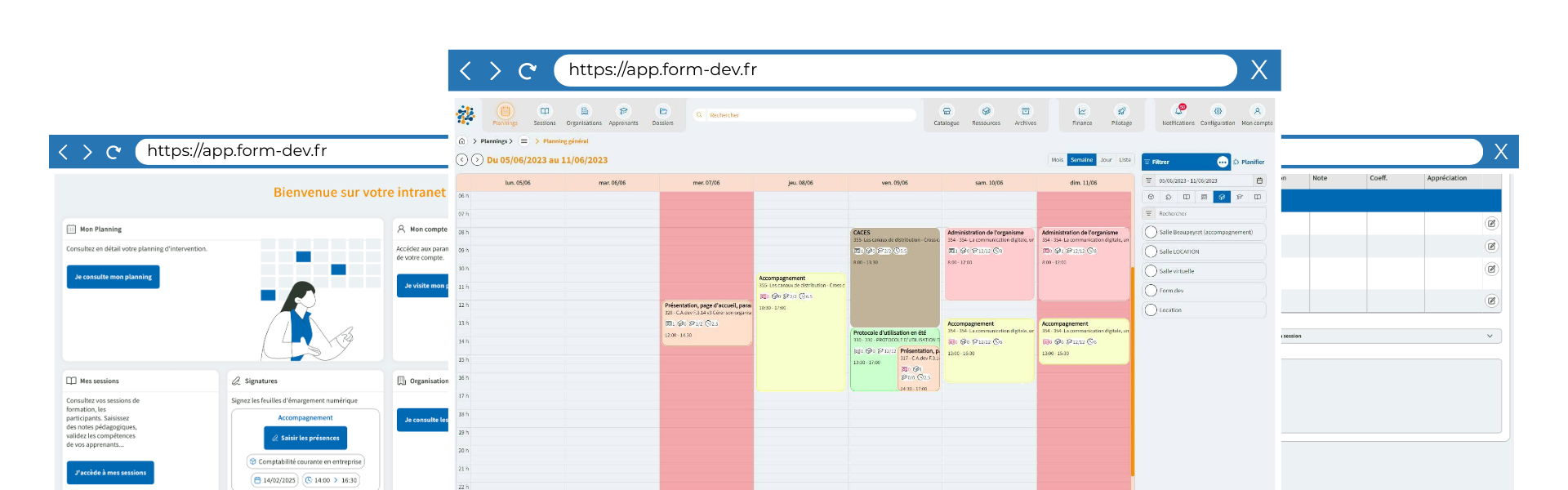This screenshot has height=490, width=1568.
Task: Open the Apprenants section icon
Action: (x=623, y=112)
